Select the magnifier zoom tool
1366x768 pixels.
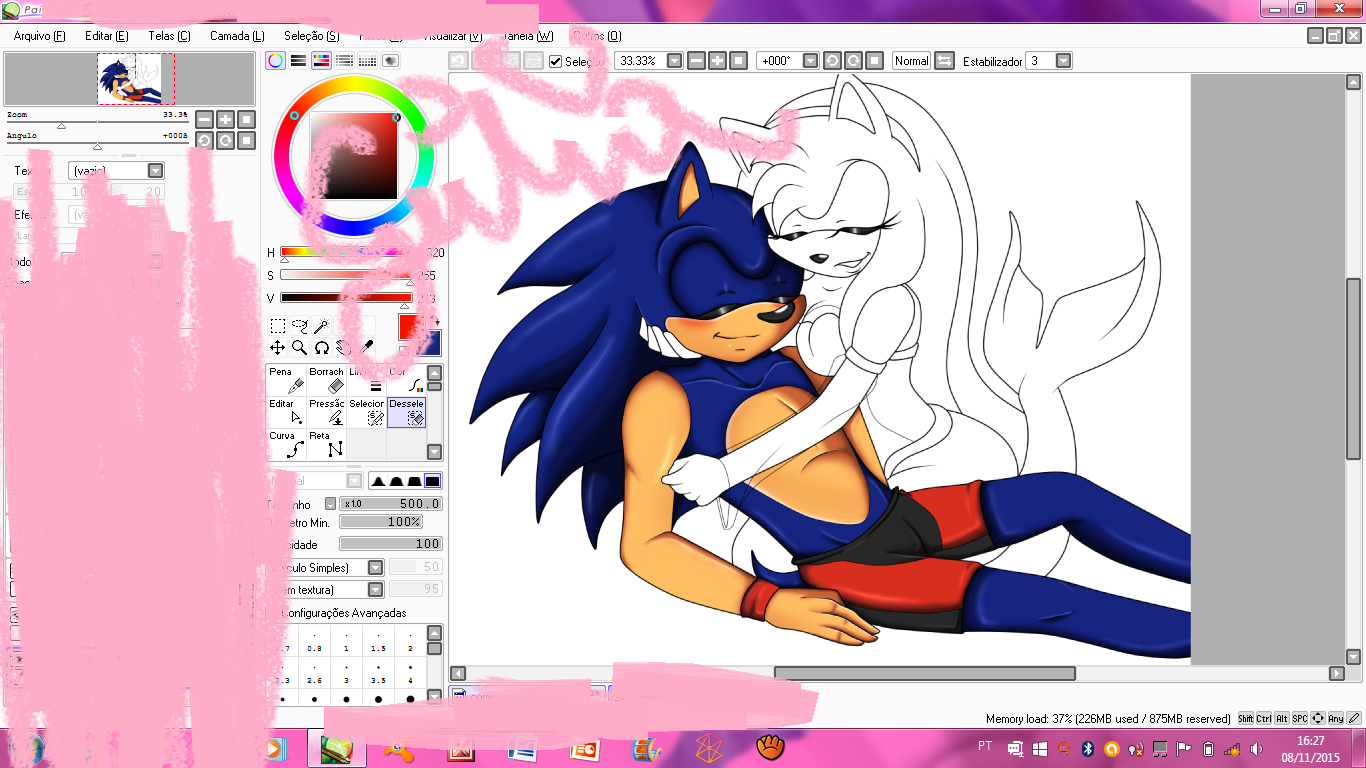click(x=299, y=348)
